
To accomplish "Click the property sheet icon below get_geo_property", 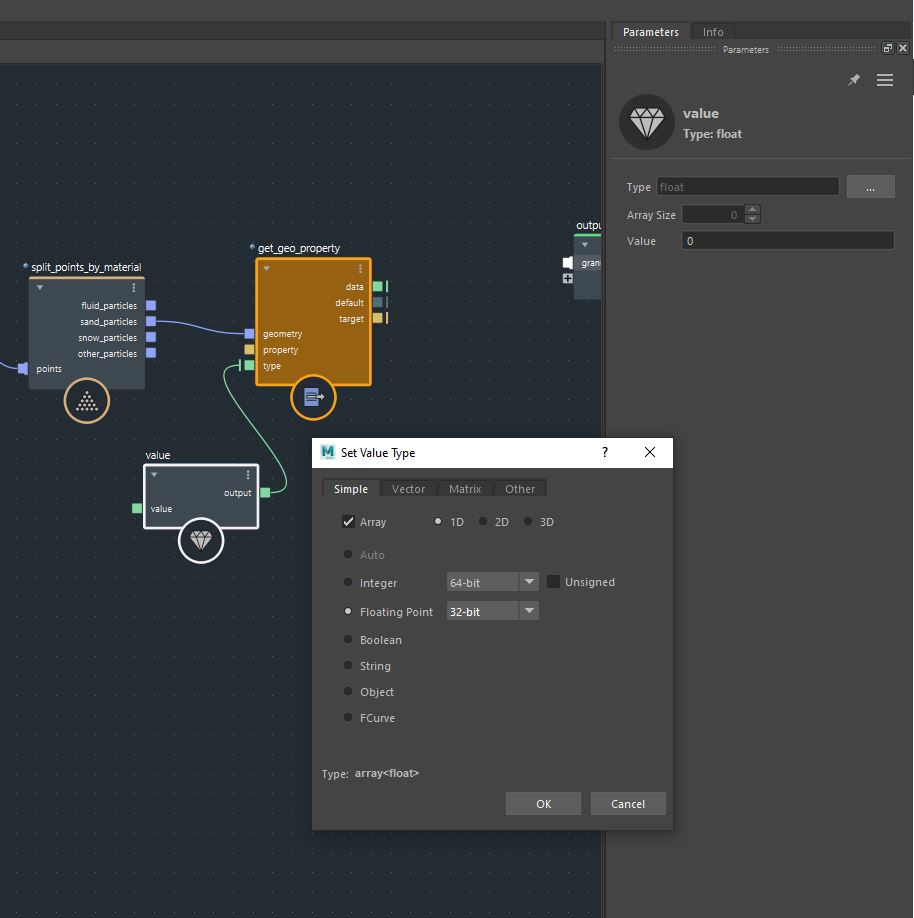I will [x=313, y=396].
